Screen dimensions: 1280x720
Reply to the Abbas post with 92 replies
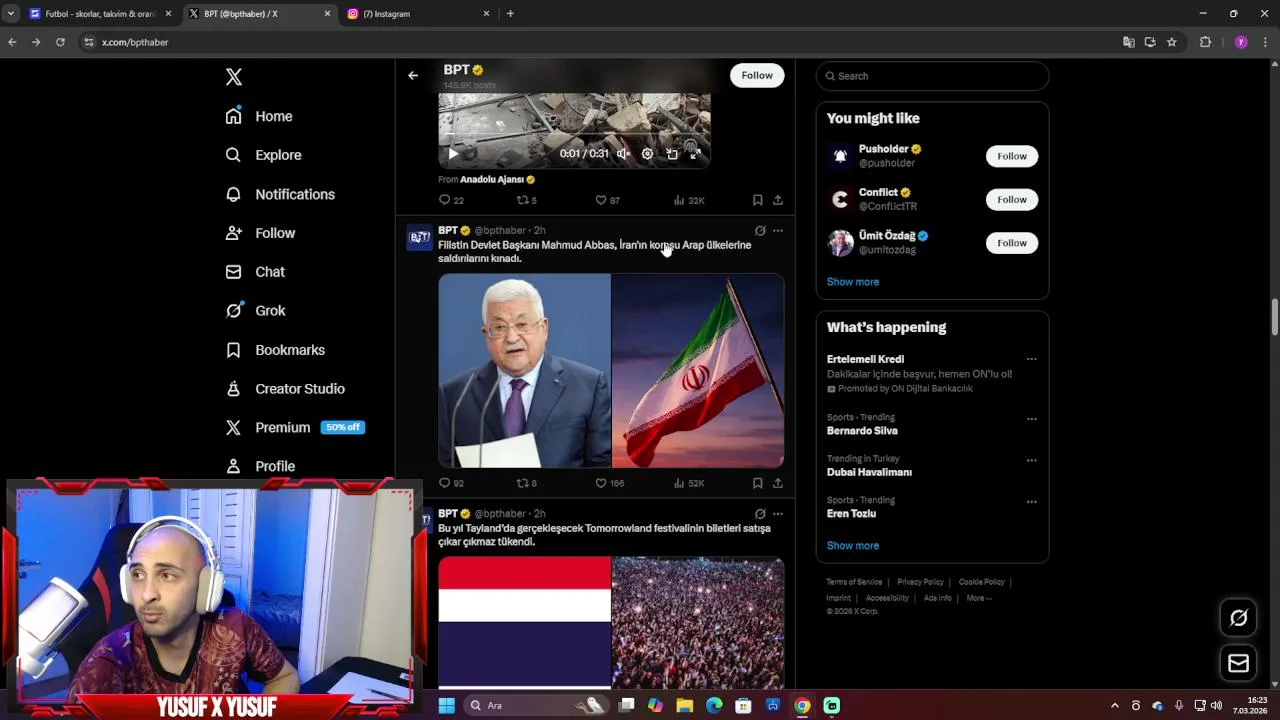point(451,483)
